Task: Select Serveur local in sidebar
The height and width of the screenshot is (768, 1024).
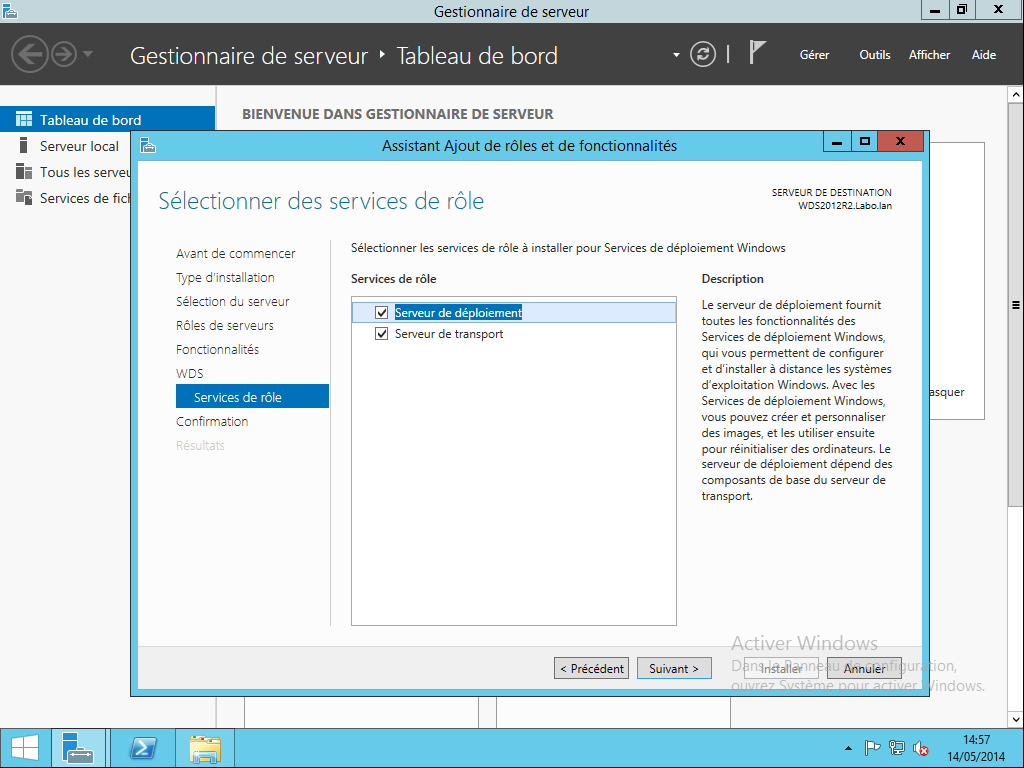Action: pos(79,146)
